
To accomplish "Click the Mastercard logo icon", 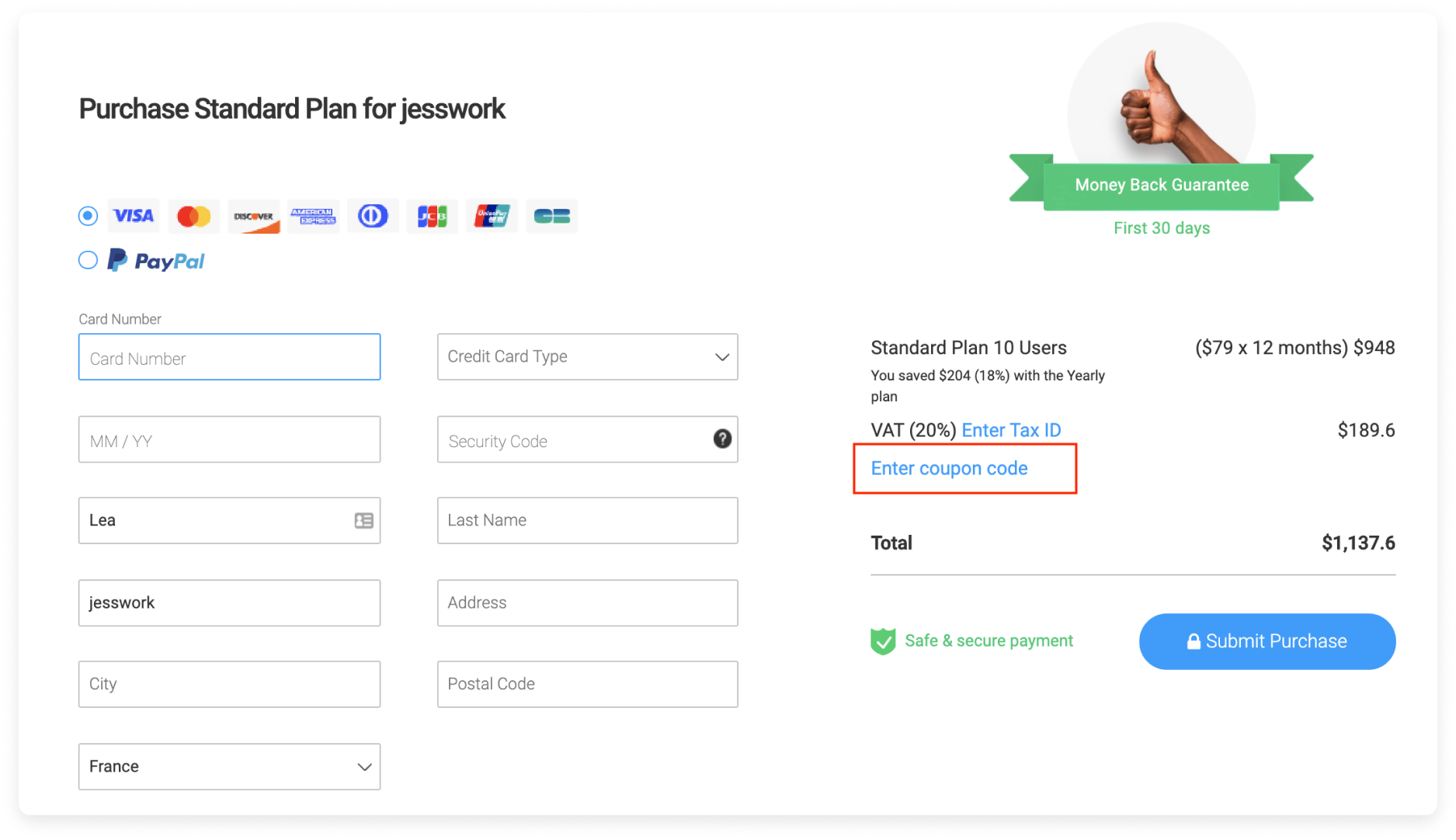I will (x=193, y=216).
